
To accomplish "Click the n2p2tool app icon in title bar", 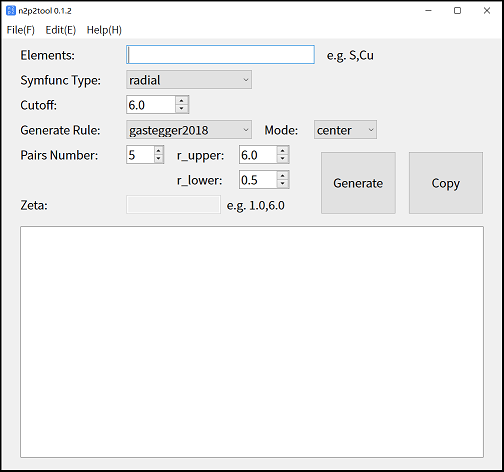I will (11, 11).
